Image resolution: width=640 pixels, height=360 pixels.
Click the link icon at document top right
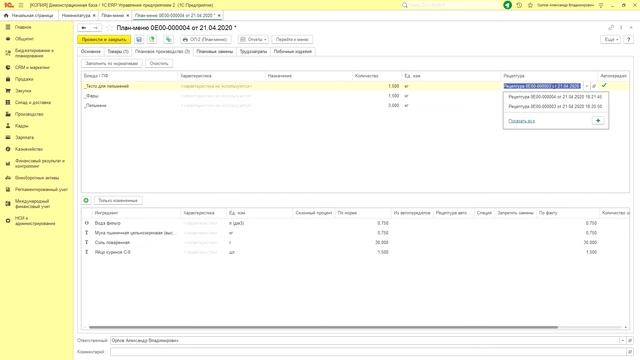tap(611, 28)
